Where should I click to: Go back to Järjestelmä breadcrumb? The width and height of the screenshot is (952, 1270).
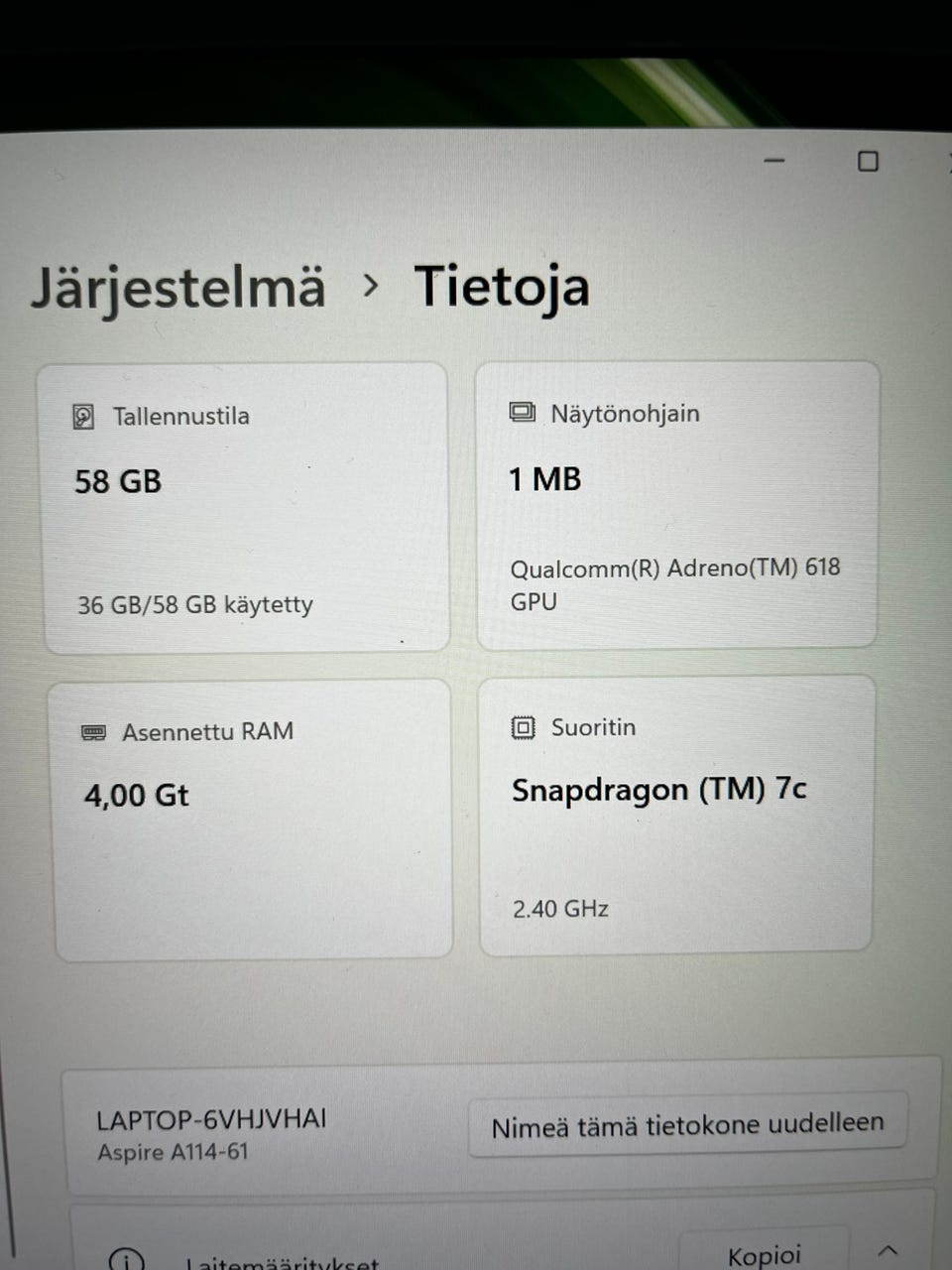point(178,289)
